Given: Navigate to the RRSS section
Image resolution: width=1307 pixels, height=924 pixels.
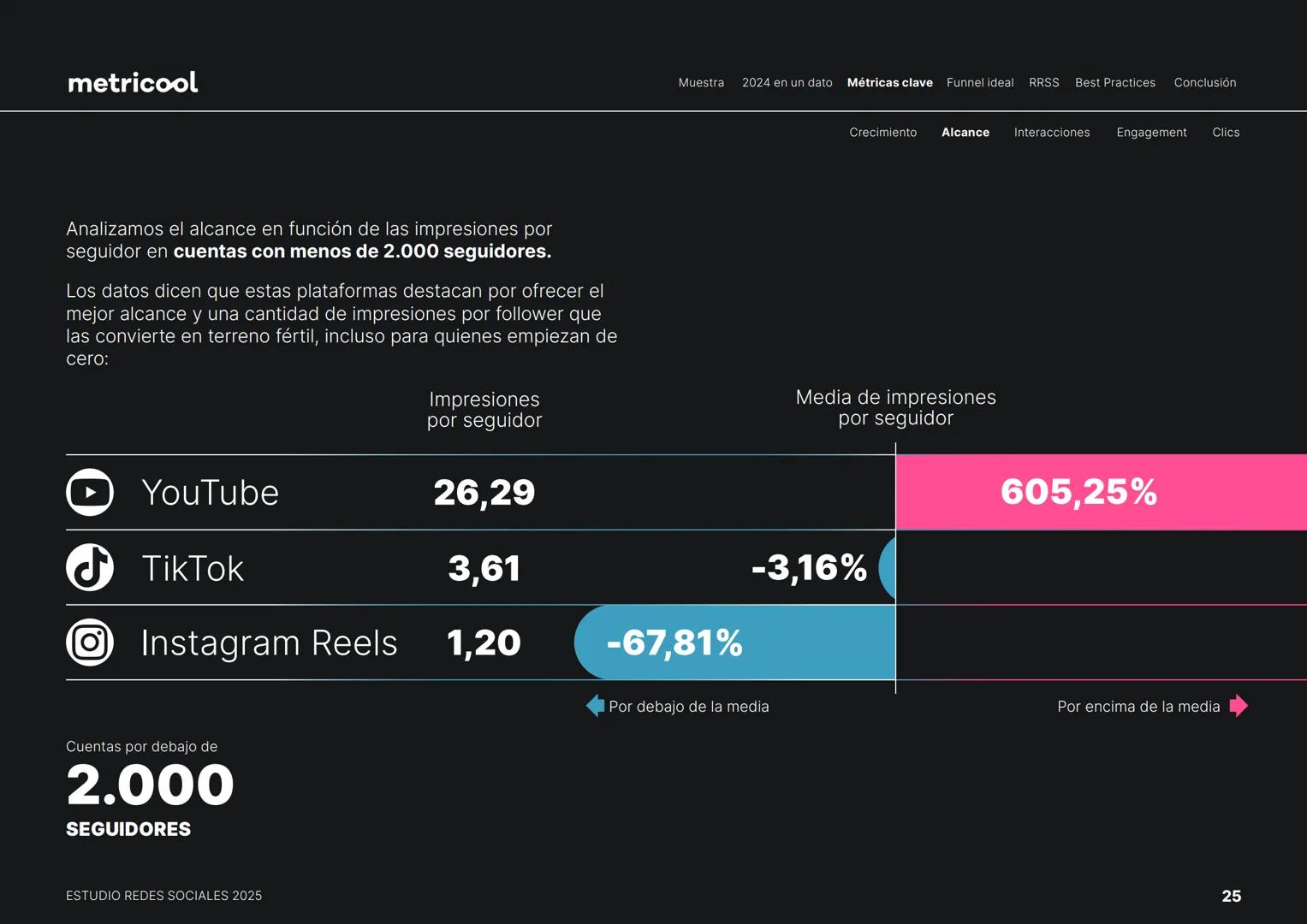Looking at the screenshot, I should tap(1043, 83).
